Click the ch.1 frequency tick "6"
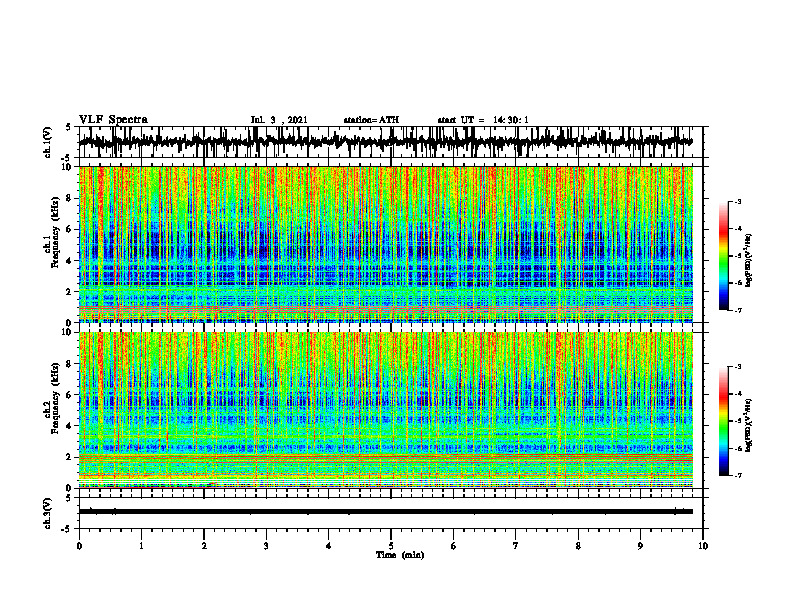Screen dimensions: 792x612 point(69,229)
